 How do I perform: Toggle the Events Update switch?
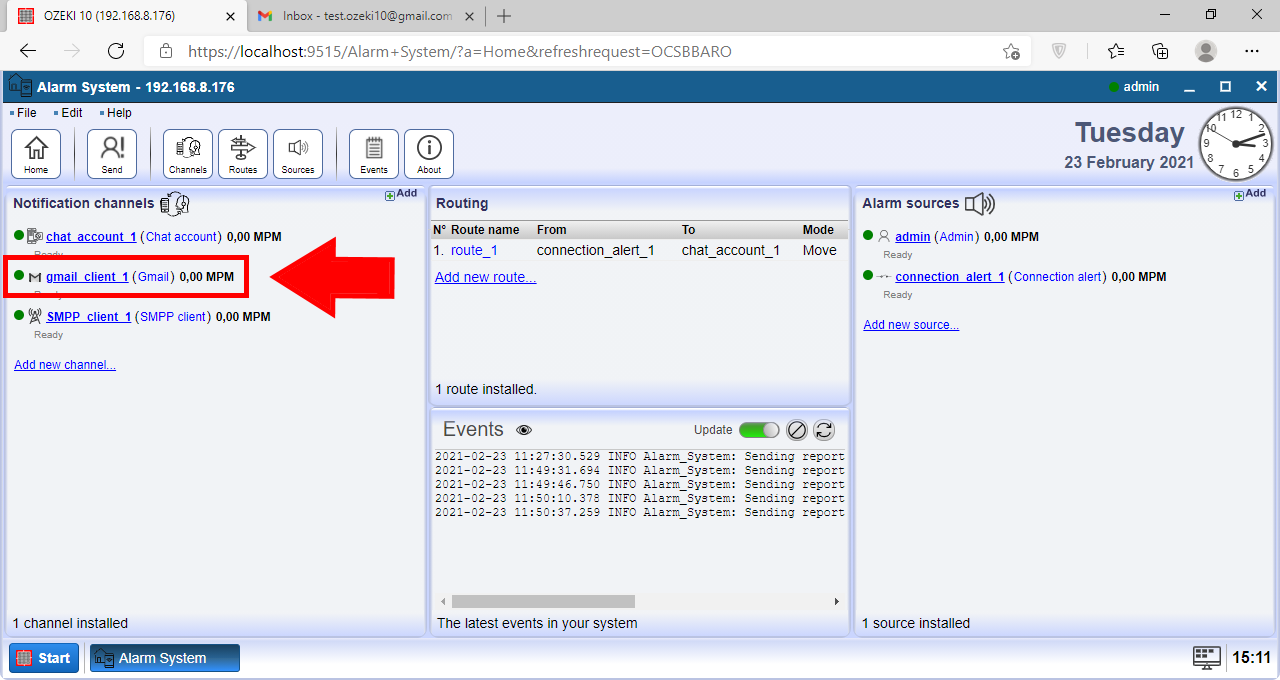(x=759, y=430)
